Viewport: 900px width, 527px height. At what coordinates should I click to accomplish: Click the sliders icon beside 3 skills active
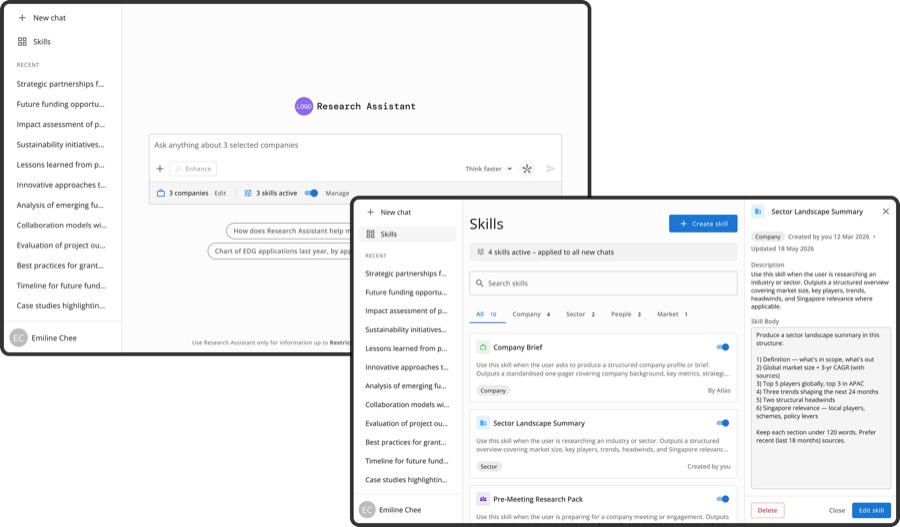point(248,193)
